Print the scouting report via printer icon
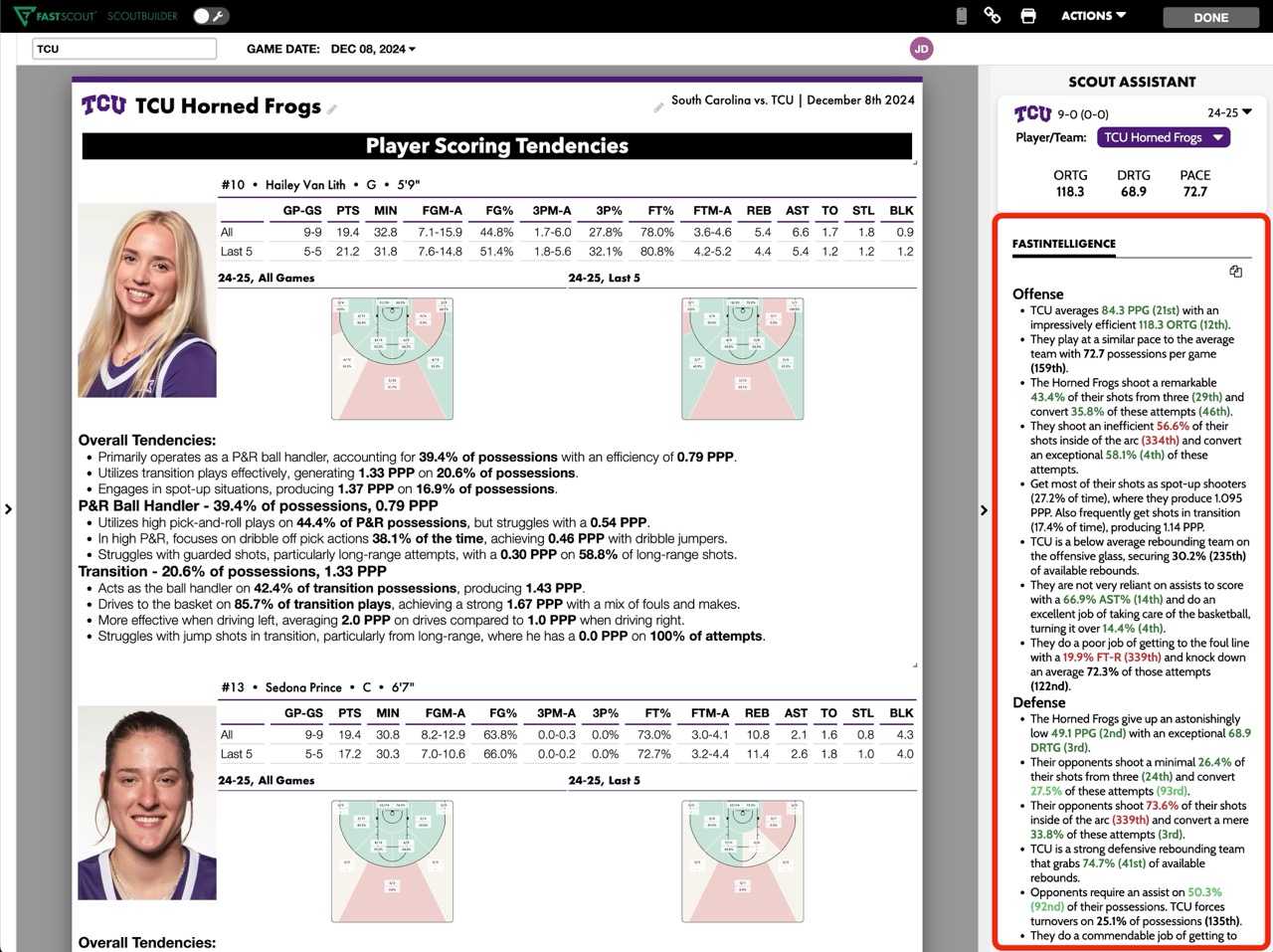This screenshot has height=952, width=1273. click(1028, 16)
